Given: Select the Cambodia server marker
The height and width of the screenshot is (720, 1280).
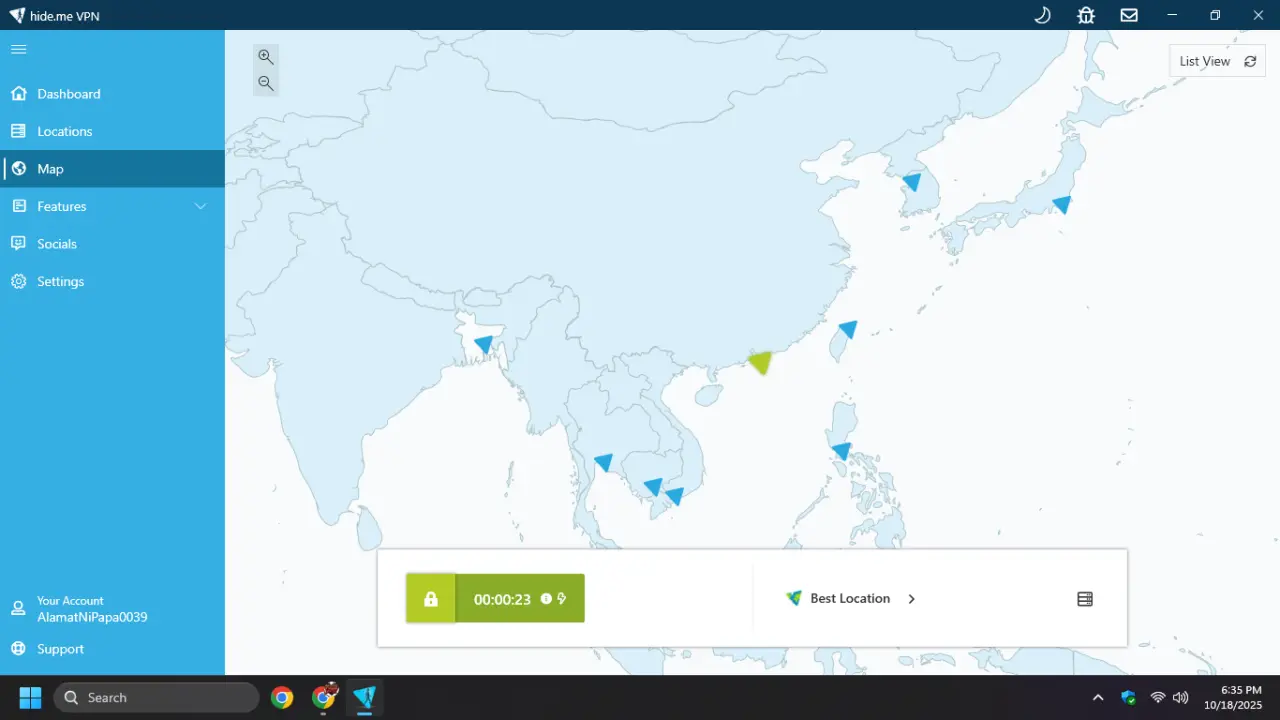Looking at the screenshot, I should point(653,487).
